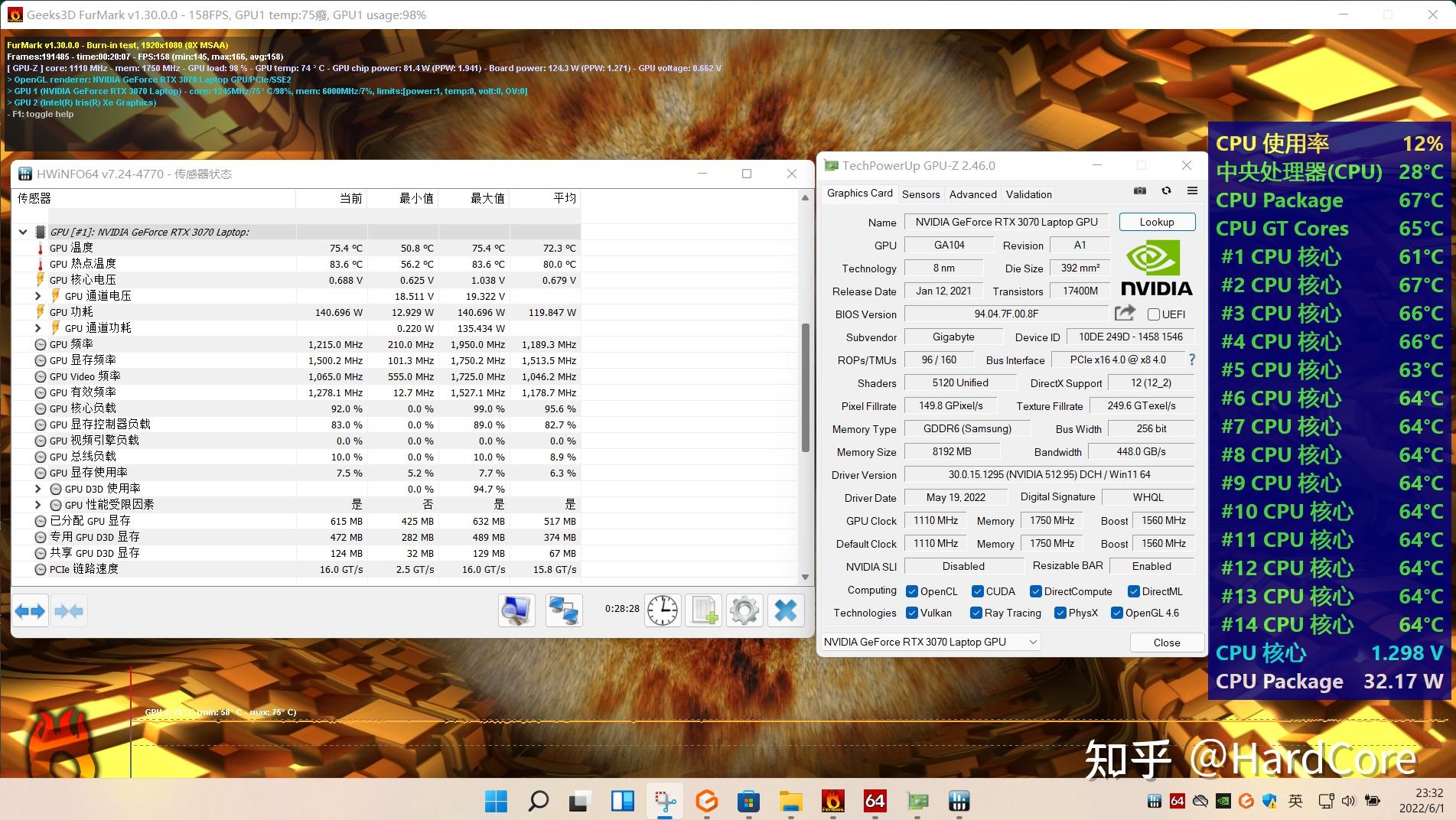
Task: Switch to FurMark via taskbar icon
Action: [832, 801]
